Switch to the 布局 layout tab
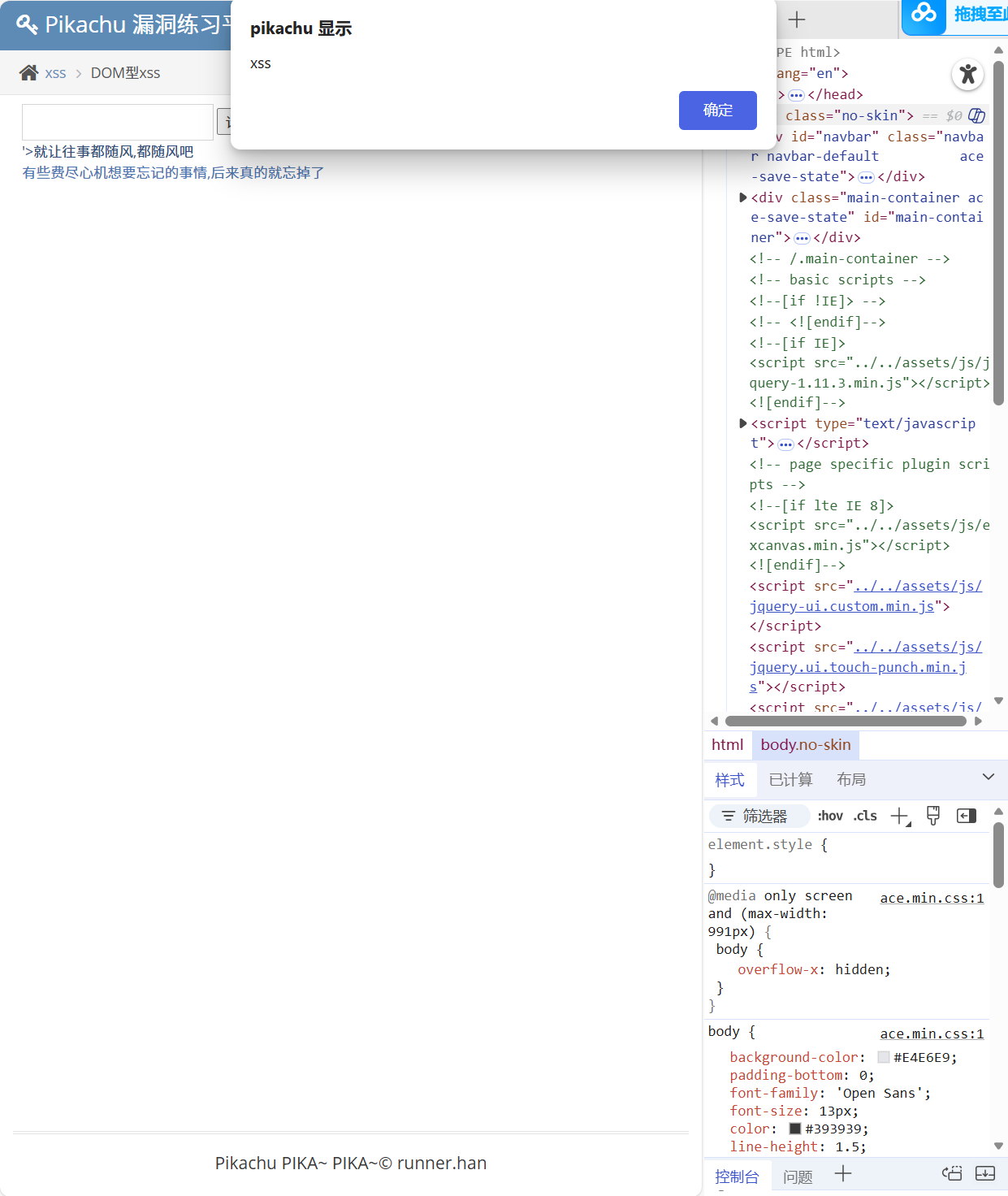The image size is (1008, 1196). pos(851,780)
